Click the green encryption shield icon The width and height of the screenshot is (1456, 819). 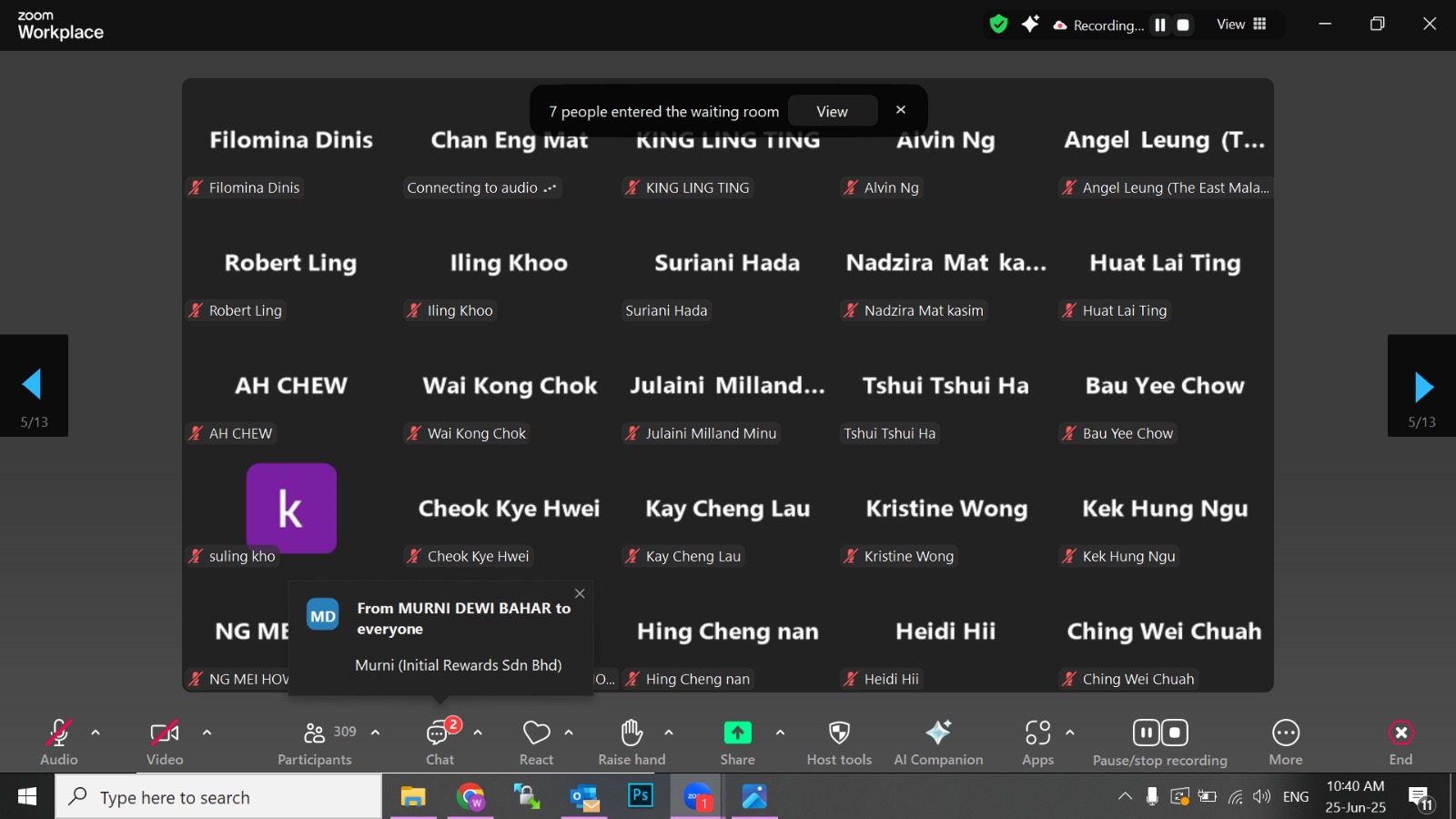(998, 25)
